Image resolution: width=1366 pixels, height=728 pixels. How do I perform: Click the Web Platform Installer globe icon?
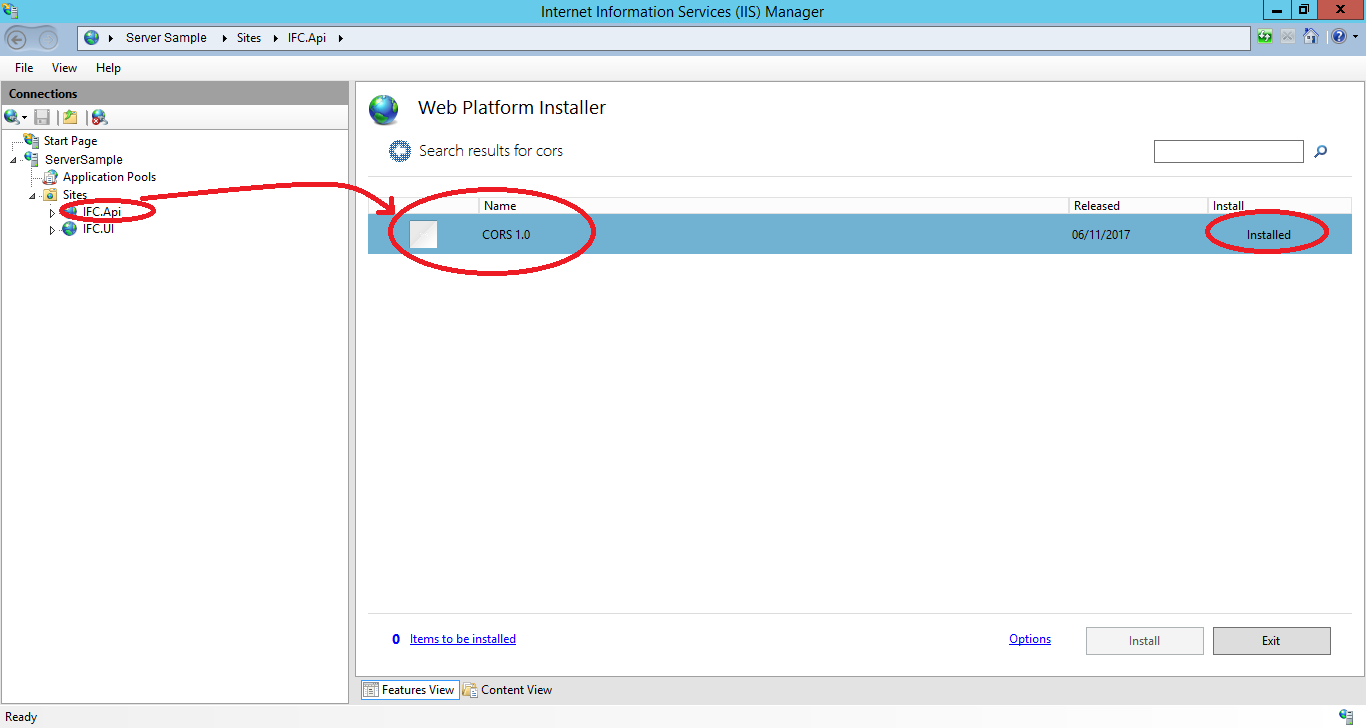point(384,110)
